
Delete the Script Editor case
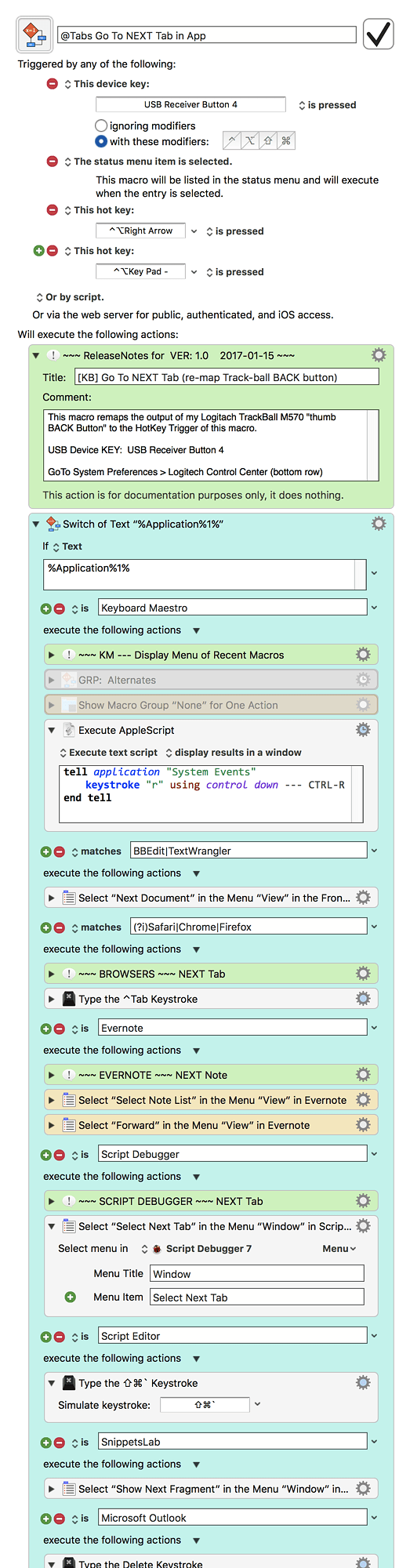coord(59,1337)
